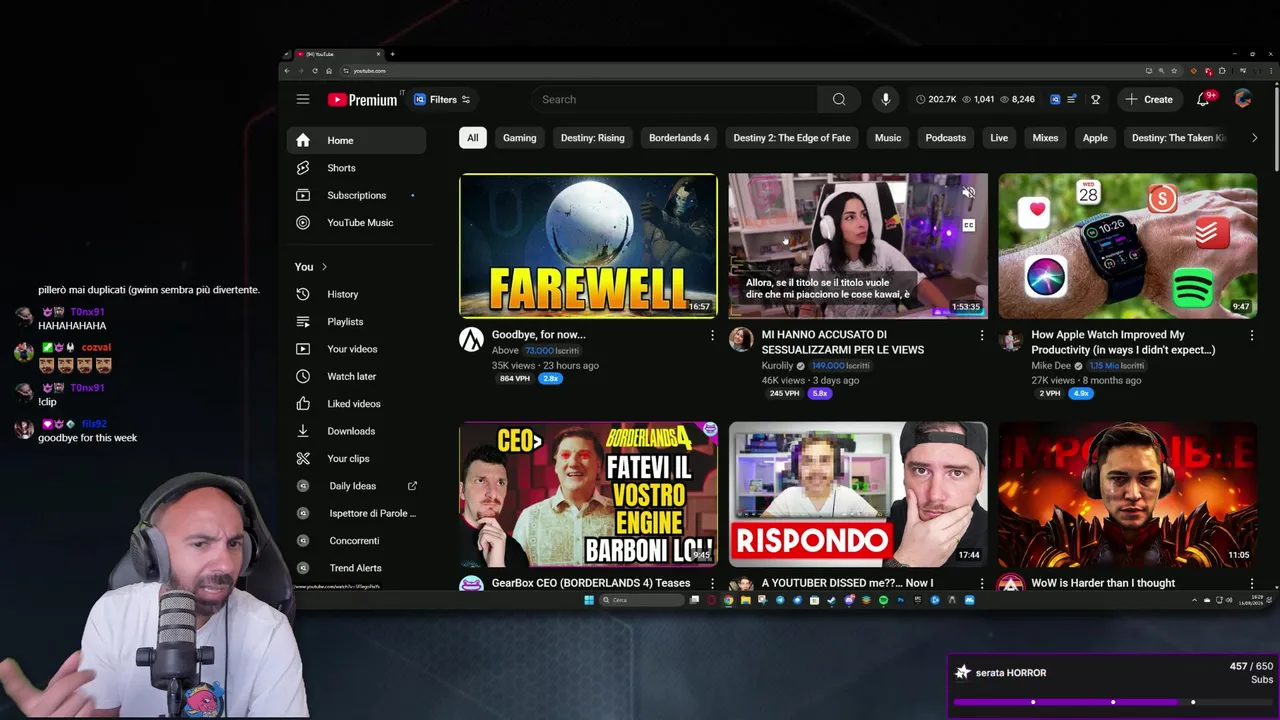
Task: Expand the You section chevron
Action: pyautogui.click(x=324, y=267)
